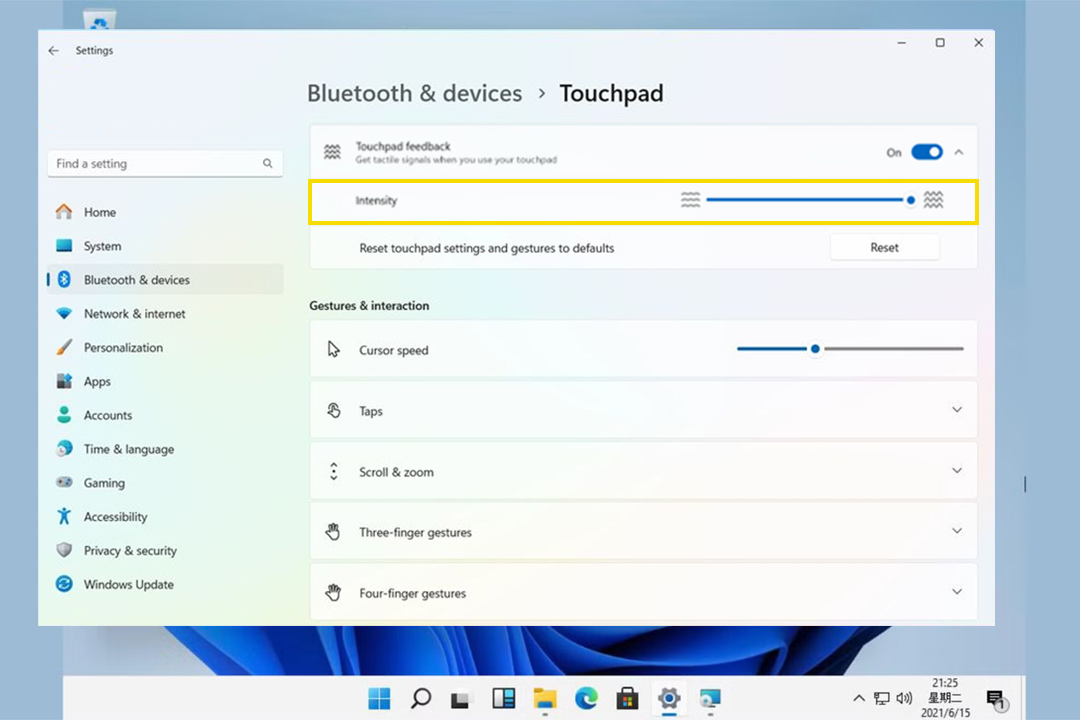
Task: Click the Find a setting search box
Action: coord(155,164)
